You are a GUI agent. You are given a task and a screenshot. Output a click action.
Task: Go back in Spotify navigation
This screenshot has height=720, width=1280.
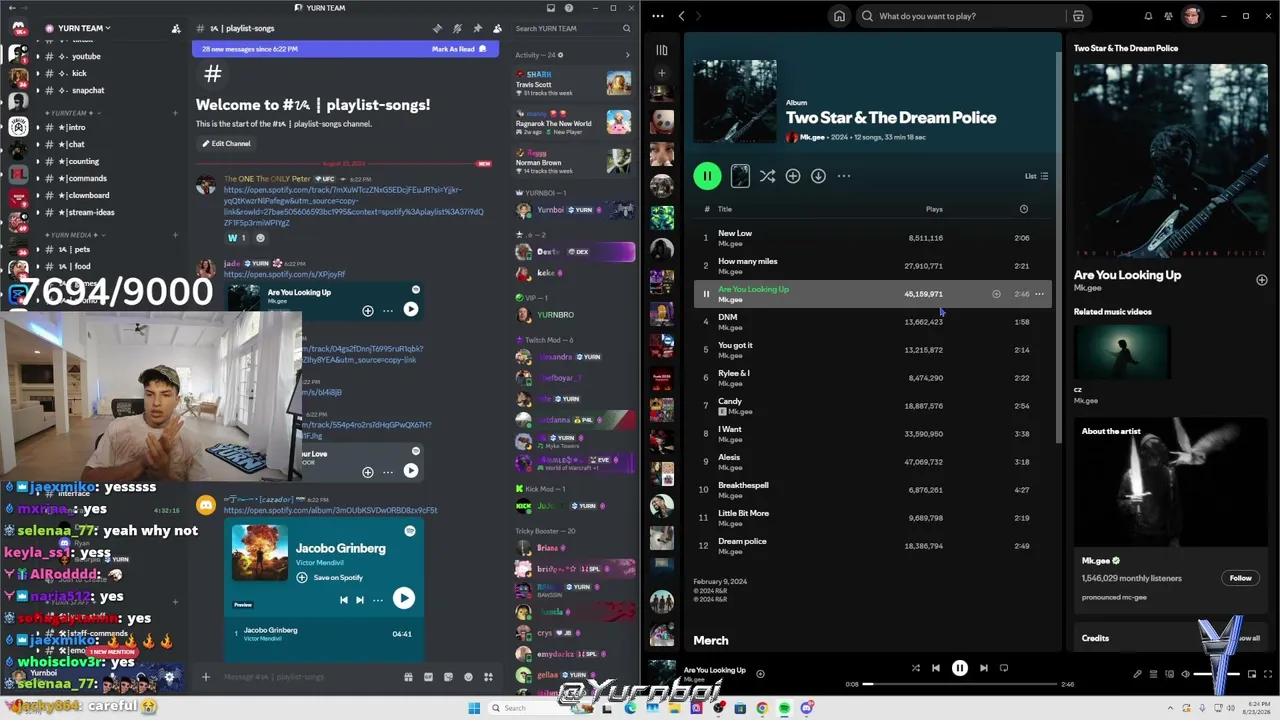pos(682,16)
